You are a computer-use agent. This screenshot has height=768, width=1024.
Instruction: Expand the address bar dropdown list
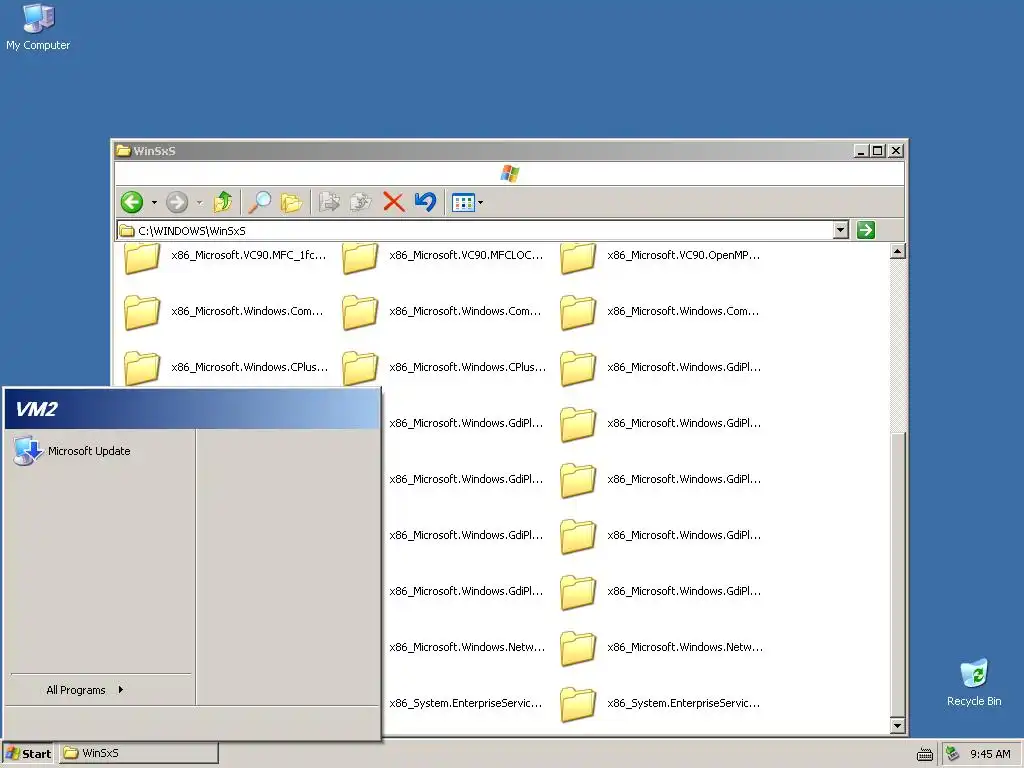click(x=841, y=230)
